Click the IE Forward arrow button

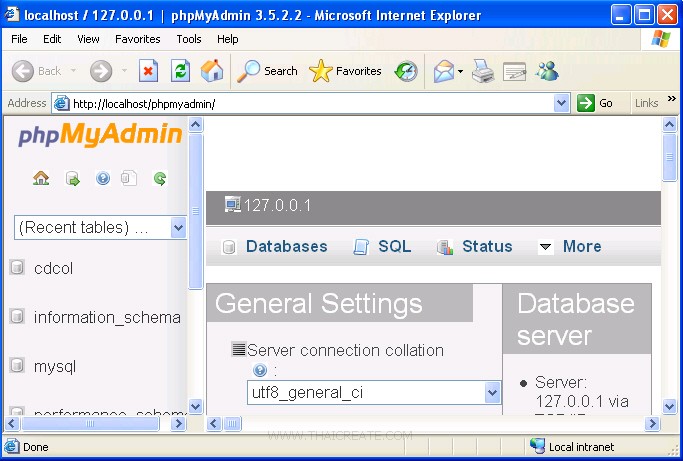(x=101, y=71)
